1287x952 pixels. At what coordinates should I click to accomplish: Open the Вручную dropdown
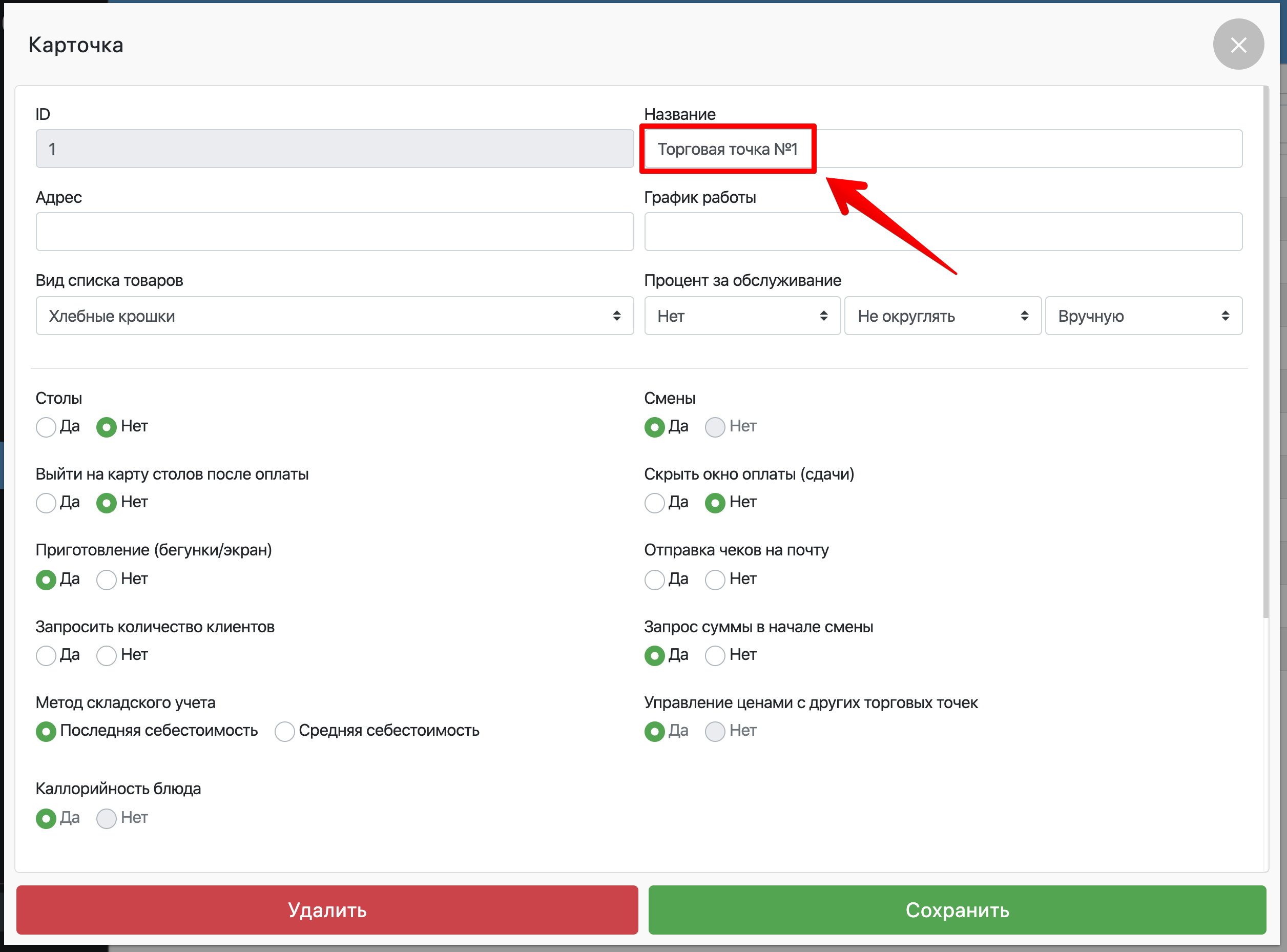(1143, 316)
